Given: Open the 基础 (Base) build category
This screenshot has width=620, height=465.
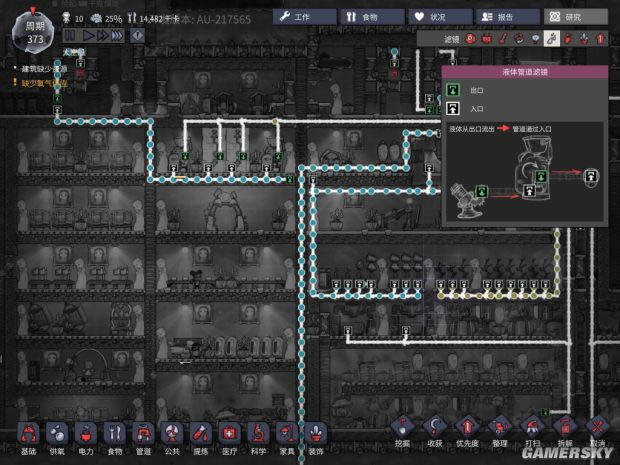Looking at the screenshot, I should [28, 434].
